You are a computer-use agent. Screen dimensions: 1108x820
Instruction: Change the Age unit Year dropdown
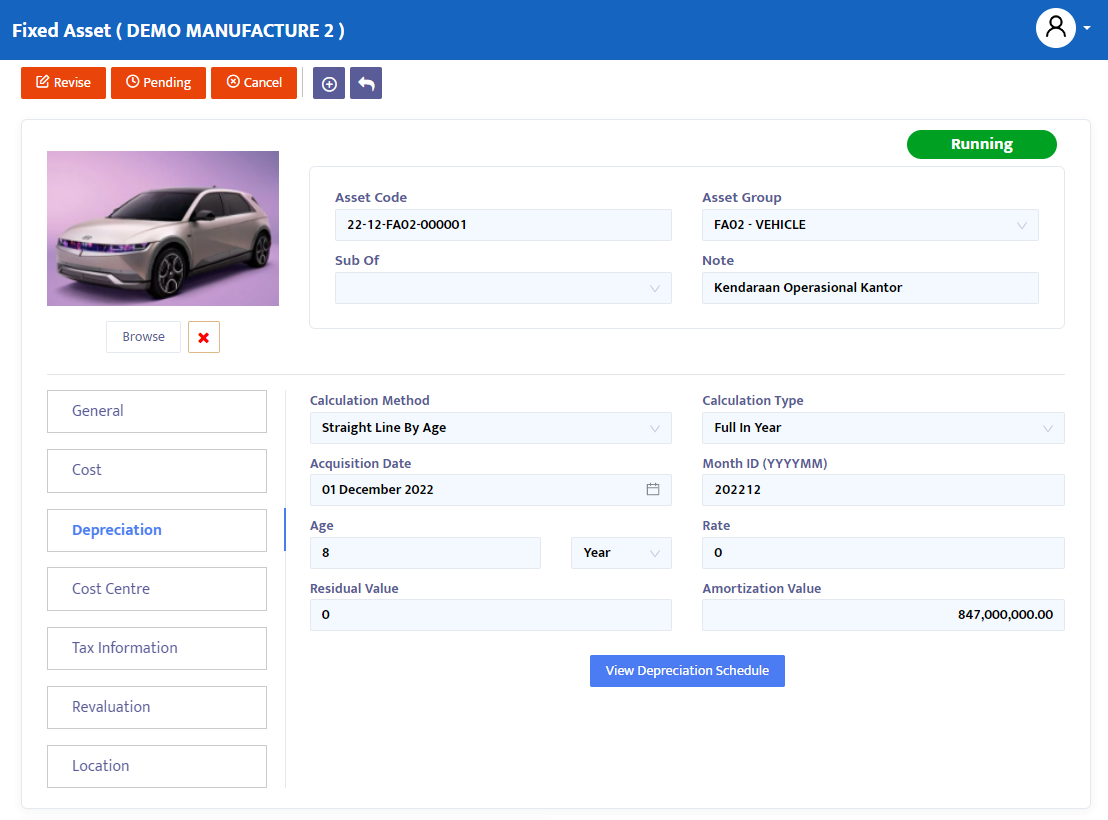point(621,553)
